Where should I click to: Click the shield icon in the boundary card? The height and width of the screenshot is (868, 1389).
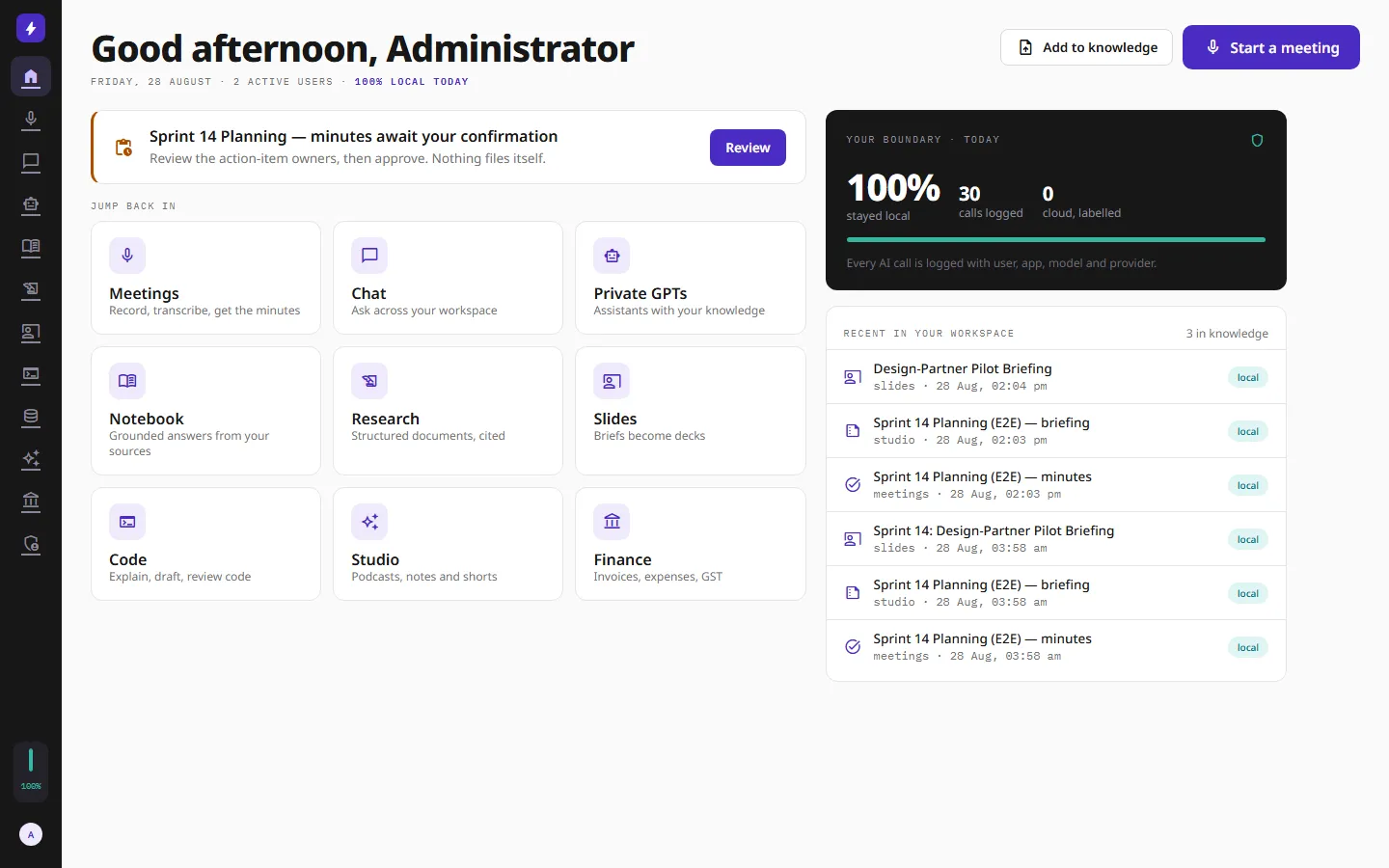click(x=1257, y=141)
